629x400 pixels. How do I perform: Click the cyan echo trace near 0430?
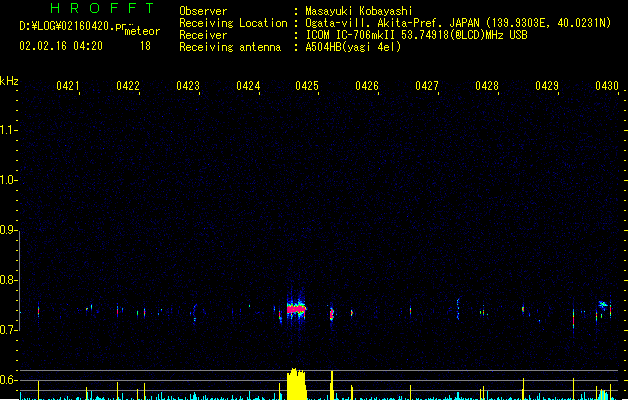point(603,305)
